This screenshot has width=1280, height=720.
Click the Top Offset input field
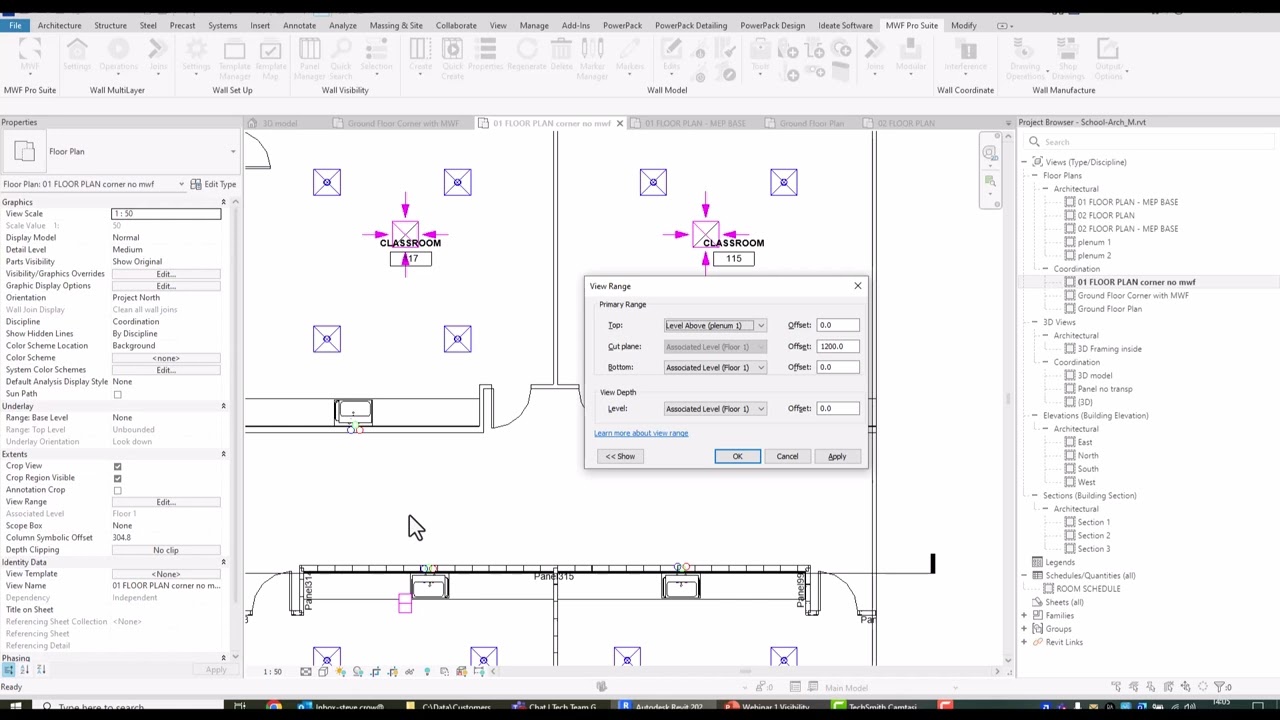(x=838, y=325)
